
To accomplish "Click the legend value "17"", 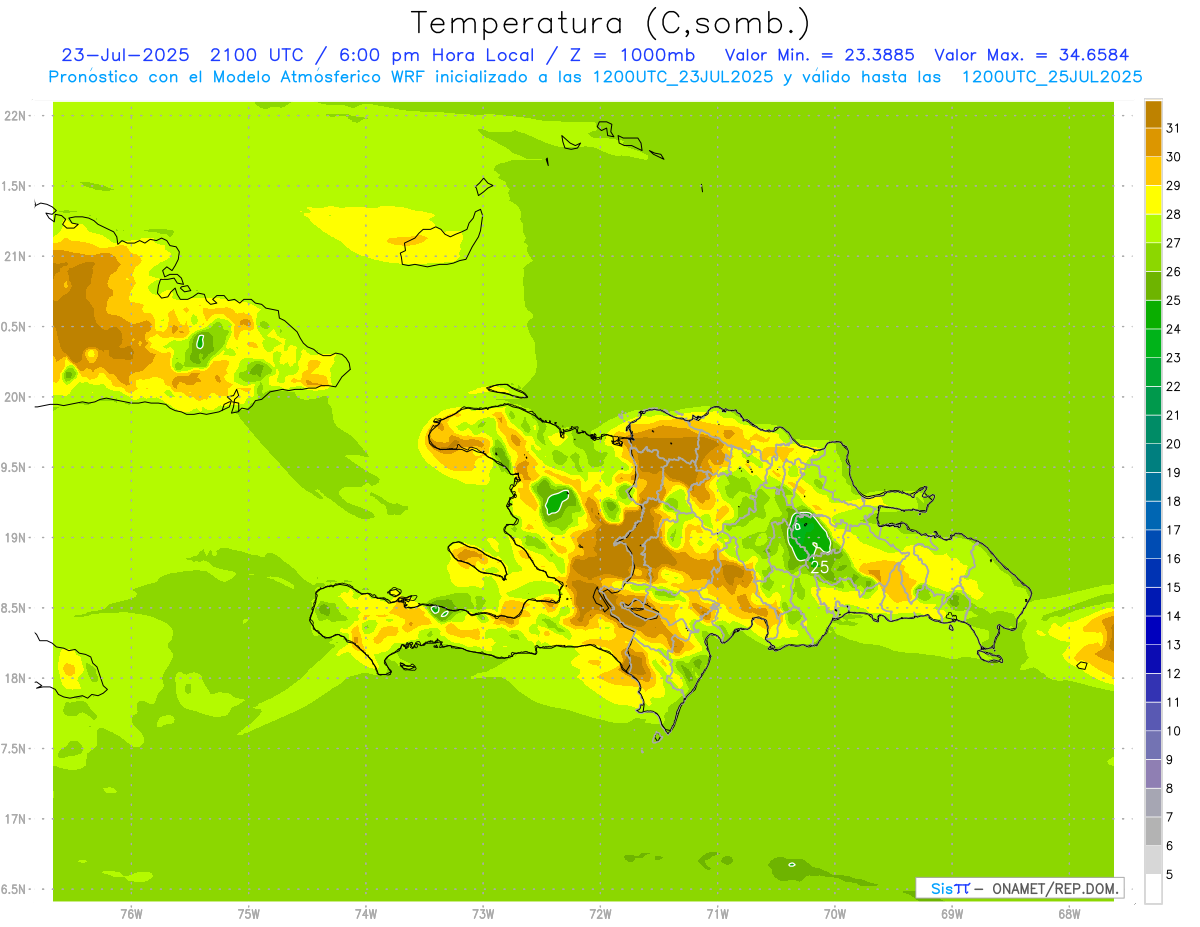I will 1174,530.
